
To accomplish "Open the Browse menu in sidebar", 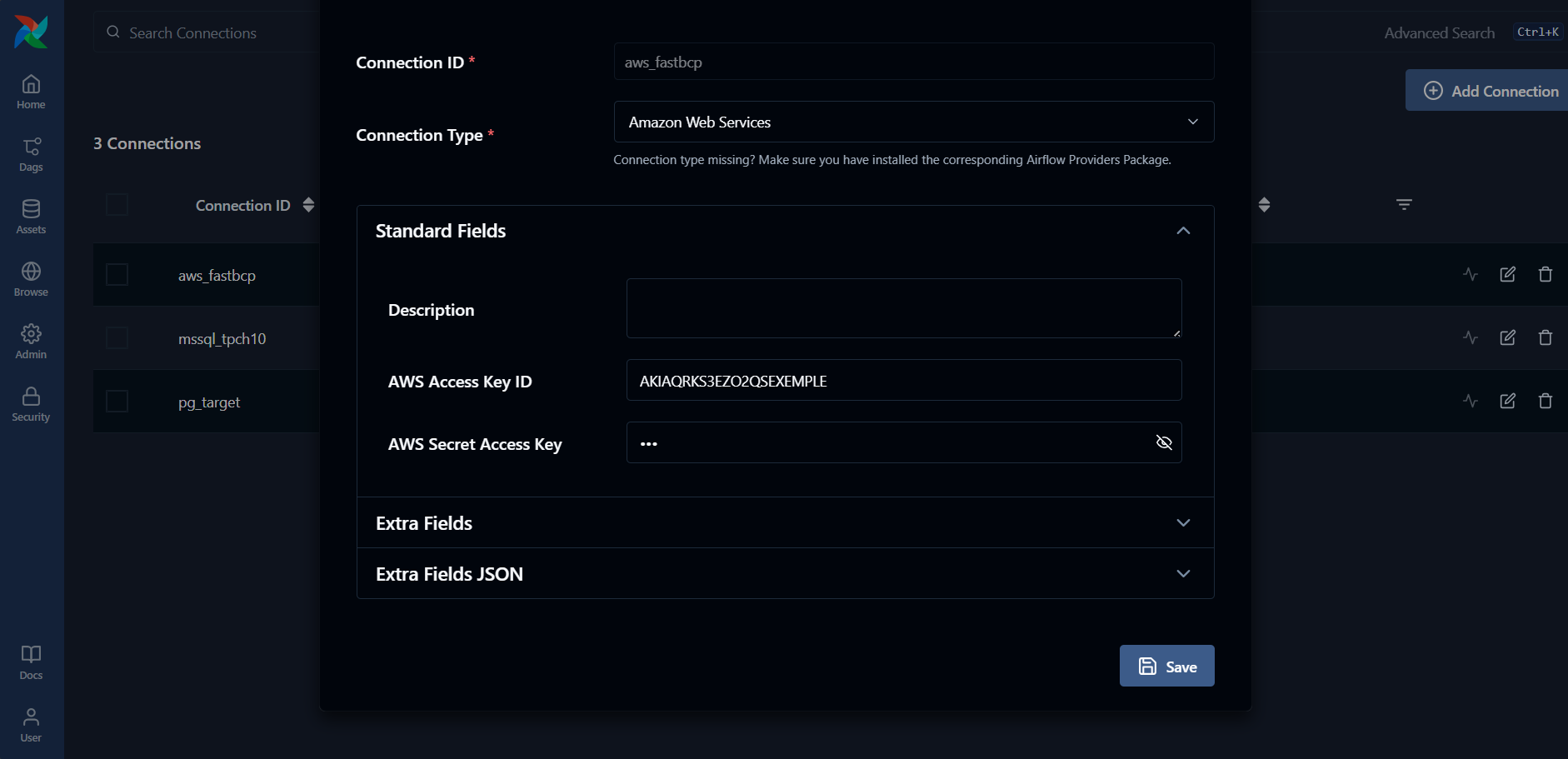I will [31, 279].
